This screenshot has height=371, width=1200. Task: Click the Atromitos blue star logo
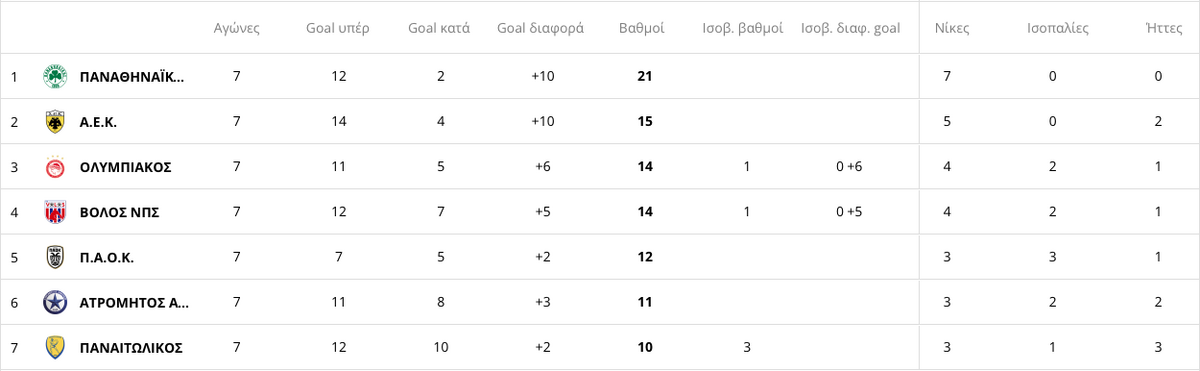(55, 302)
